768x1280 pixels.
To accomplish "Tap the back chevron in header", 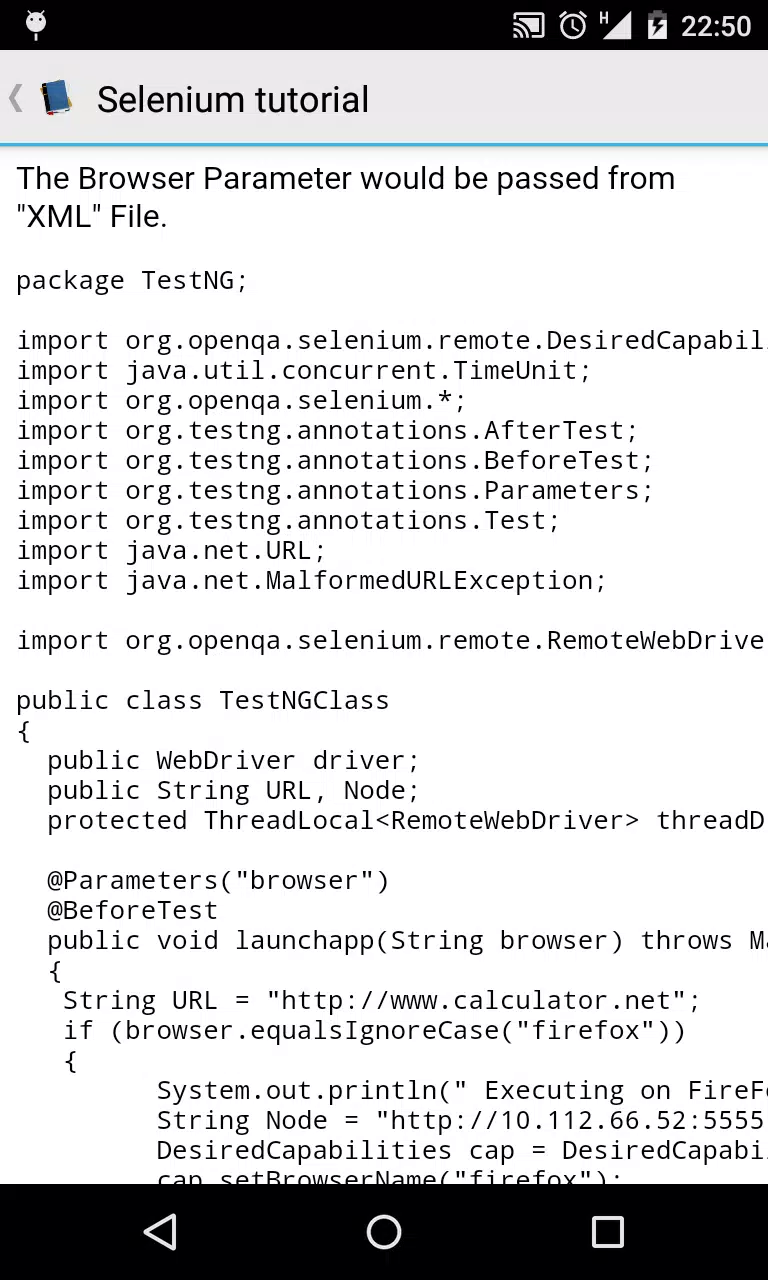I will pyautogui.click(x=15, y=98).
